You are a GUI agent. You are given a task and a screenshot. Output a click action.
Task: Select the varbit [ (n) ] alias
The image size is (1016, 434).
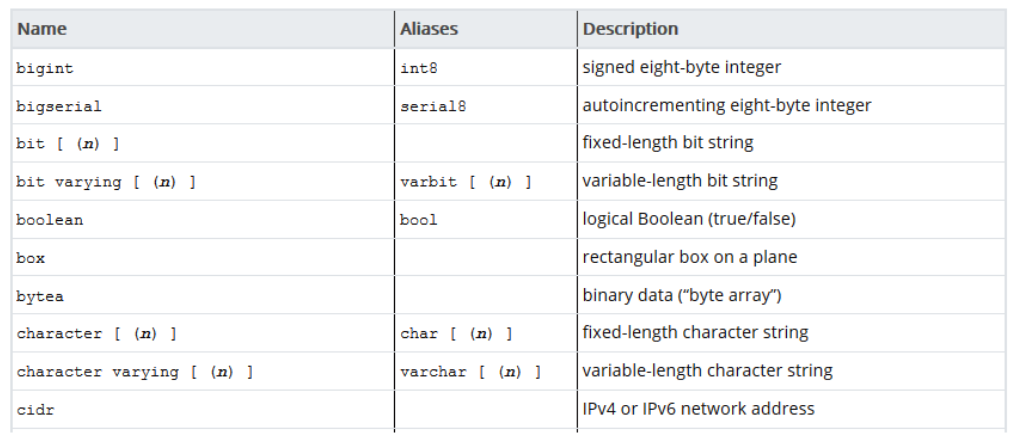click(466, 182)
